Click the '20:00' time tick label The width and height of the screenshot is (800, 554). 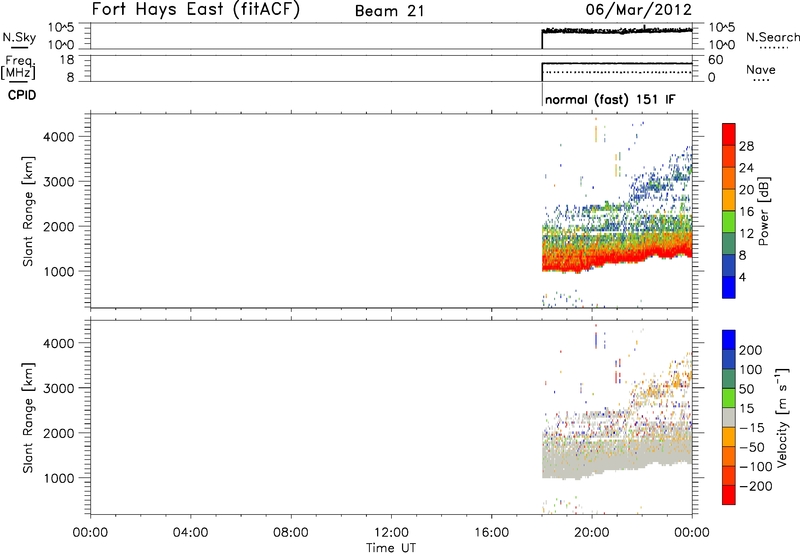click(x=592, y=533)
